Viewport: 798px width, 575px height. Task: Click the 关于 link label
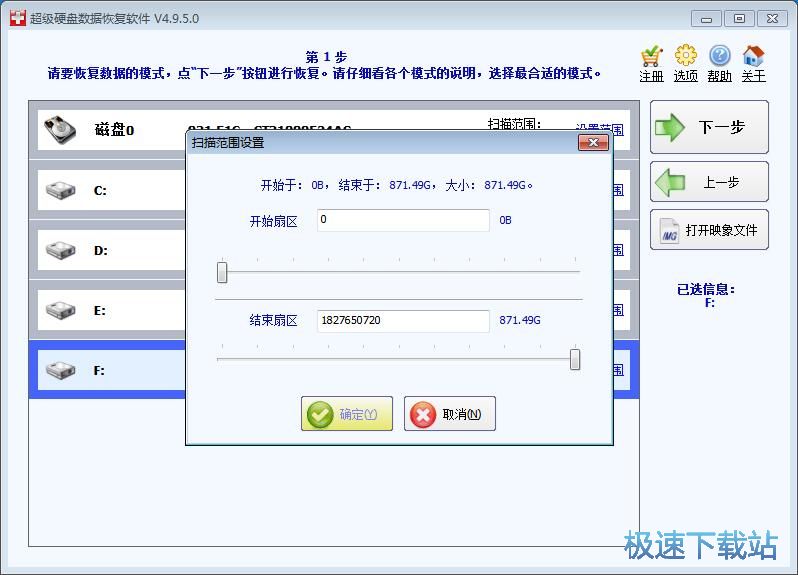click(x=753, y=76)
